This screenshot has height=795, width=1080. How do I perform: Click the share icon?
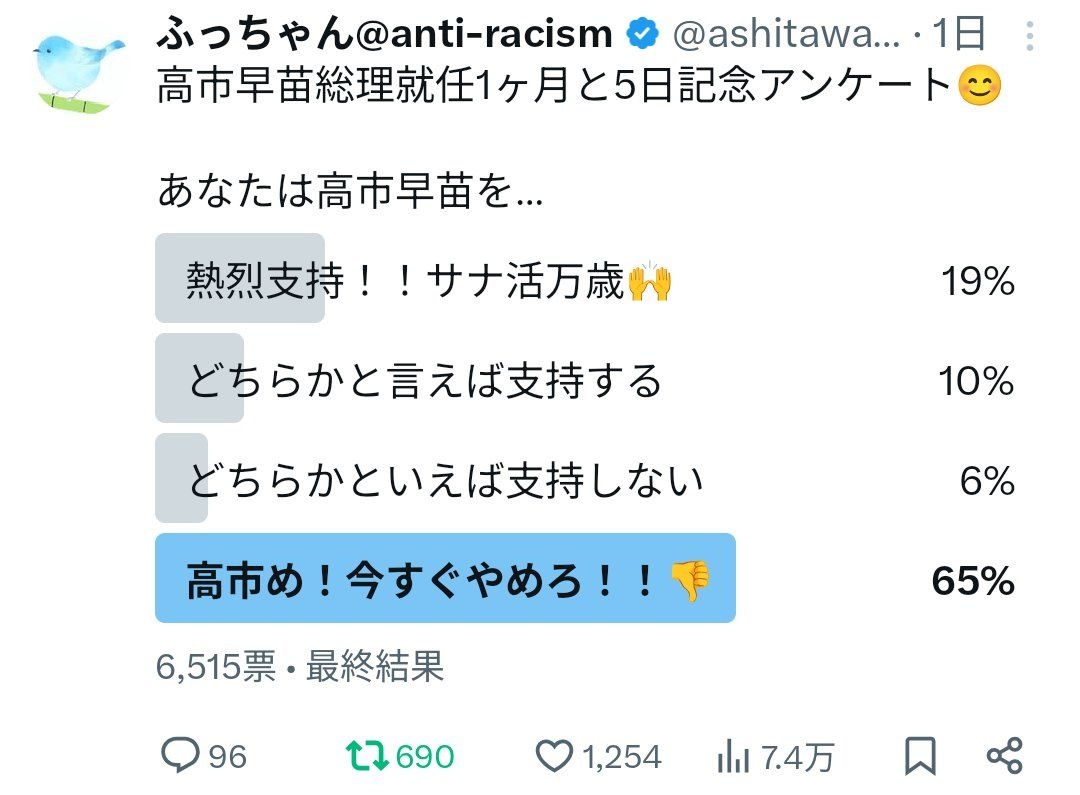pyautogui.click(x=1003, y=756)
